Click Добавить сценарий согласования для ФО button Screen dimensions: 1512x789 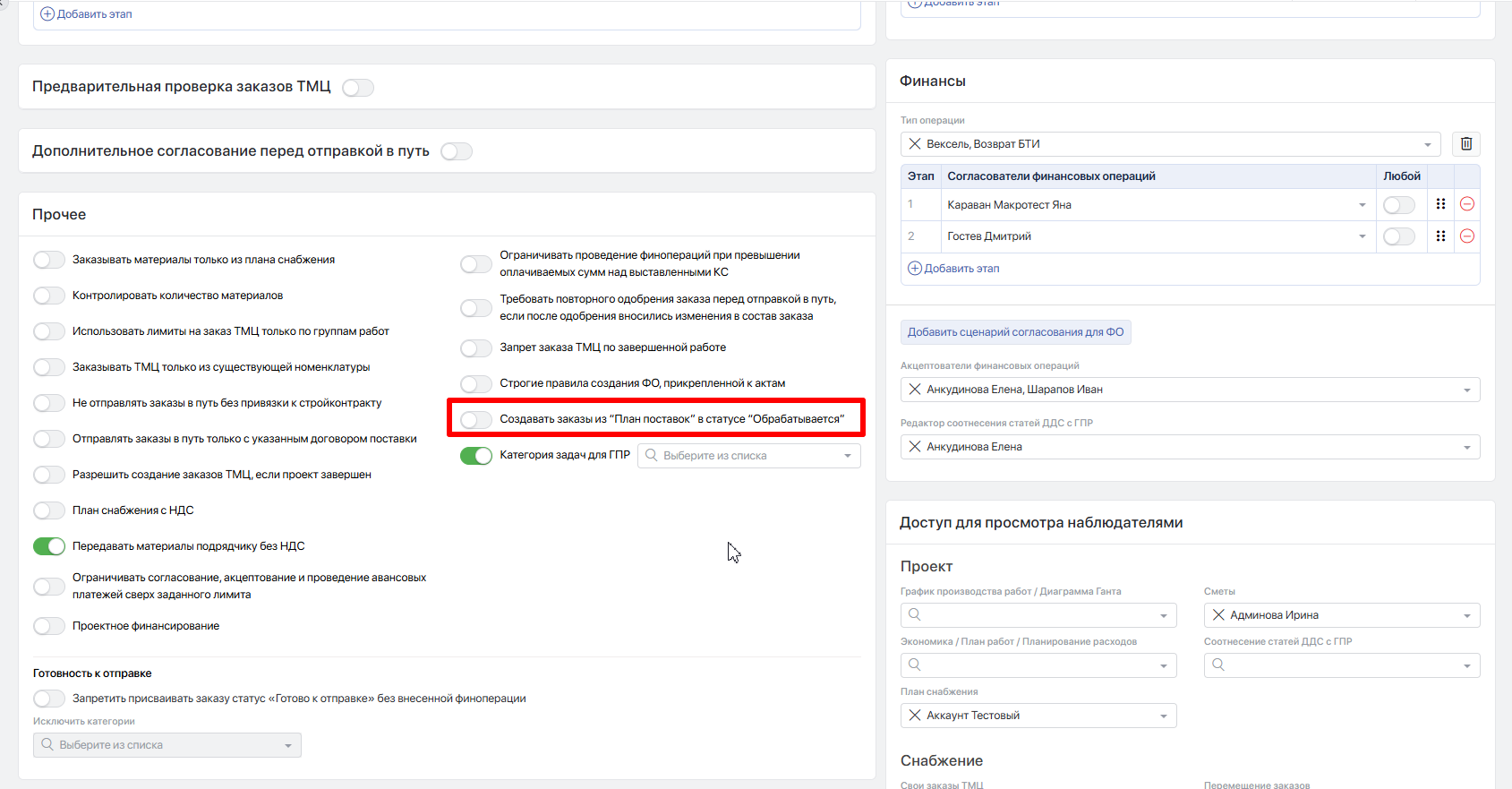click(x=1015, y=332)
